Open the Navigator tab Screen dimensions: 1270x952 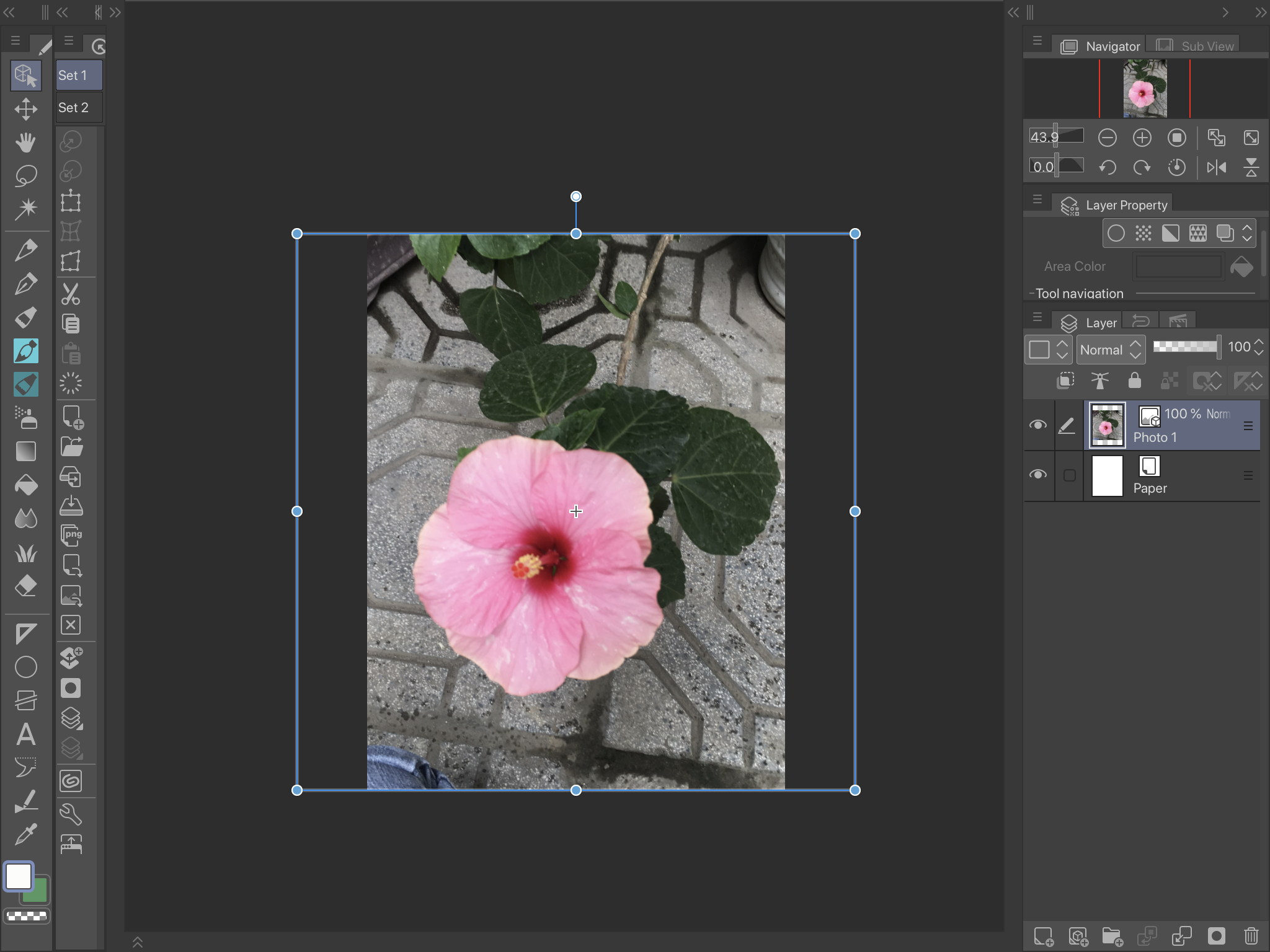[1101, 46]
